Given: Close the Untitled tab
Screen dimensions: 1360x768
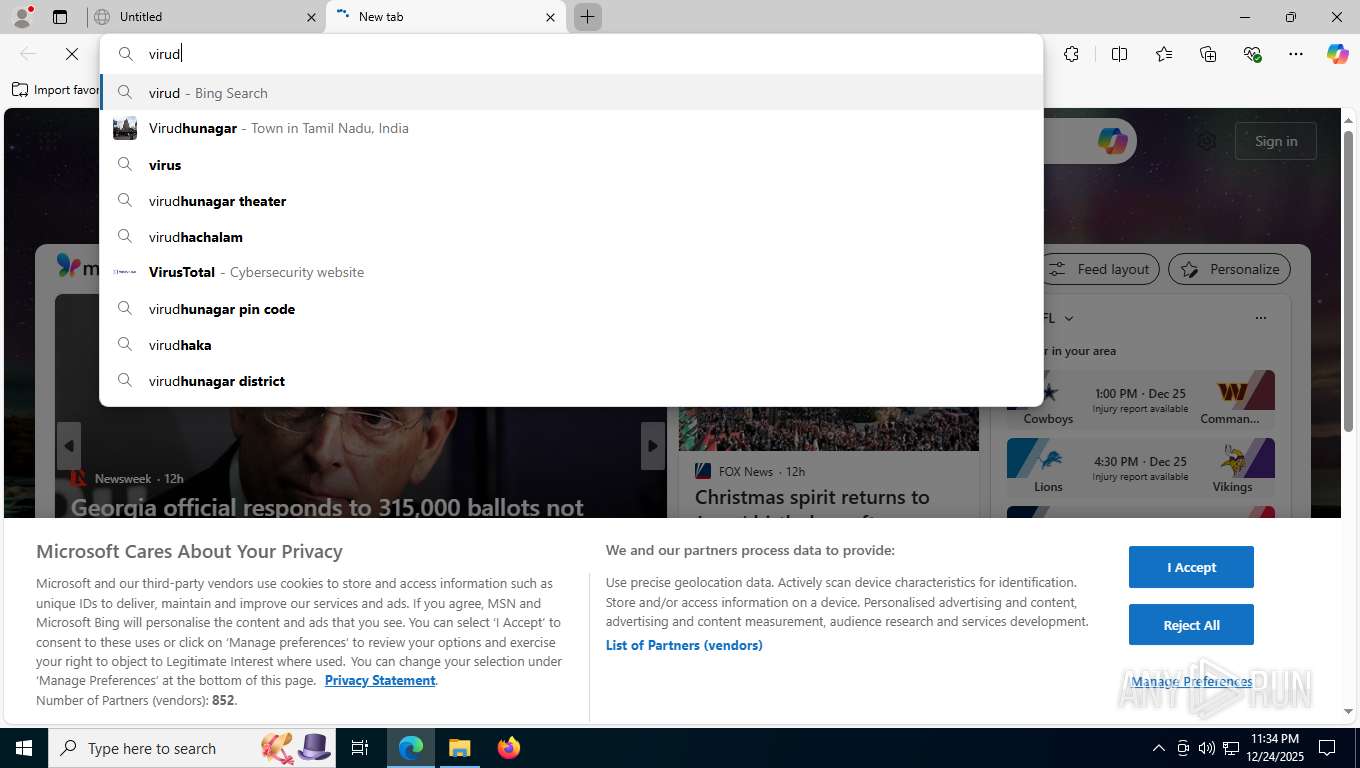Looking at the screenshot, I should [311, 17].
